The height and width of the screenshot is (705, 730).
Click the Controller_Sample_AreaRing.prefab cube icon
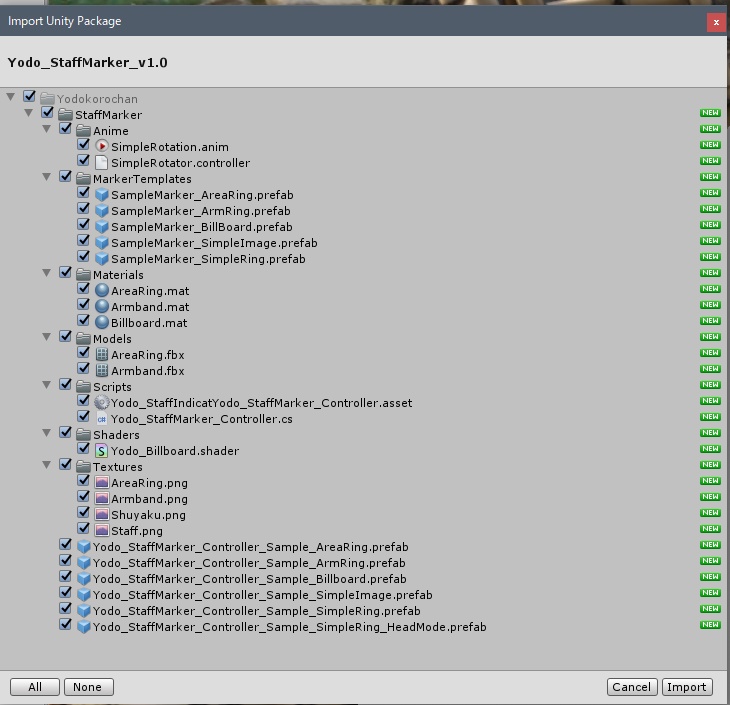click(83, 547)
